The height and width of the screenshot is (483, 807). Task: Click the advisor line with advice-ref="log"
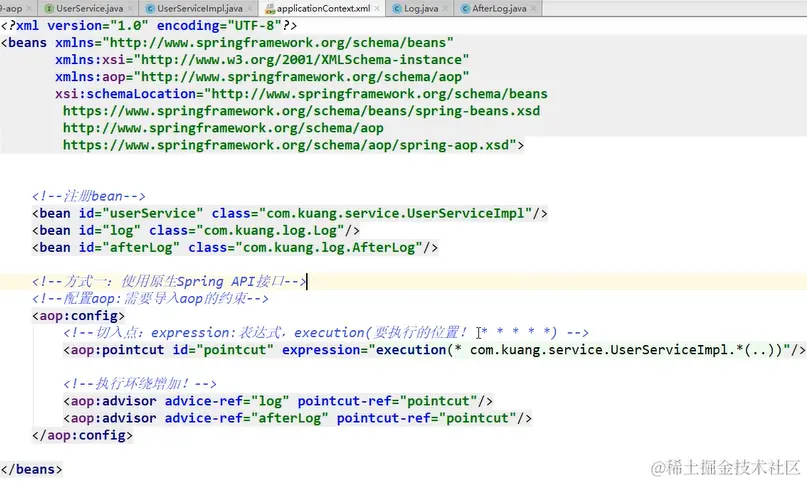point(278,401)
